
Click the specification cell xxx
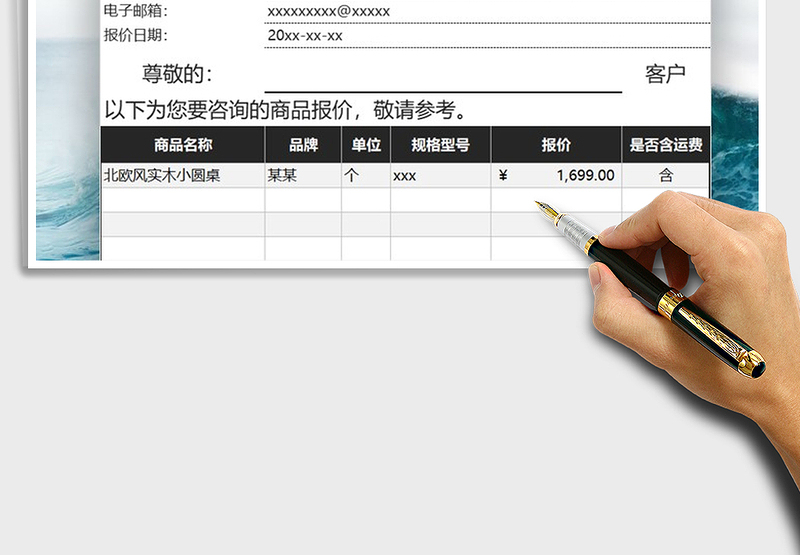440,175
